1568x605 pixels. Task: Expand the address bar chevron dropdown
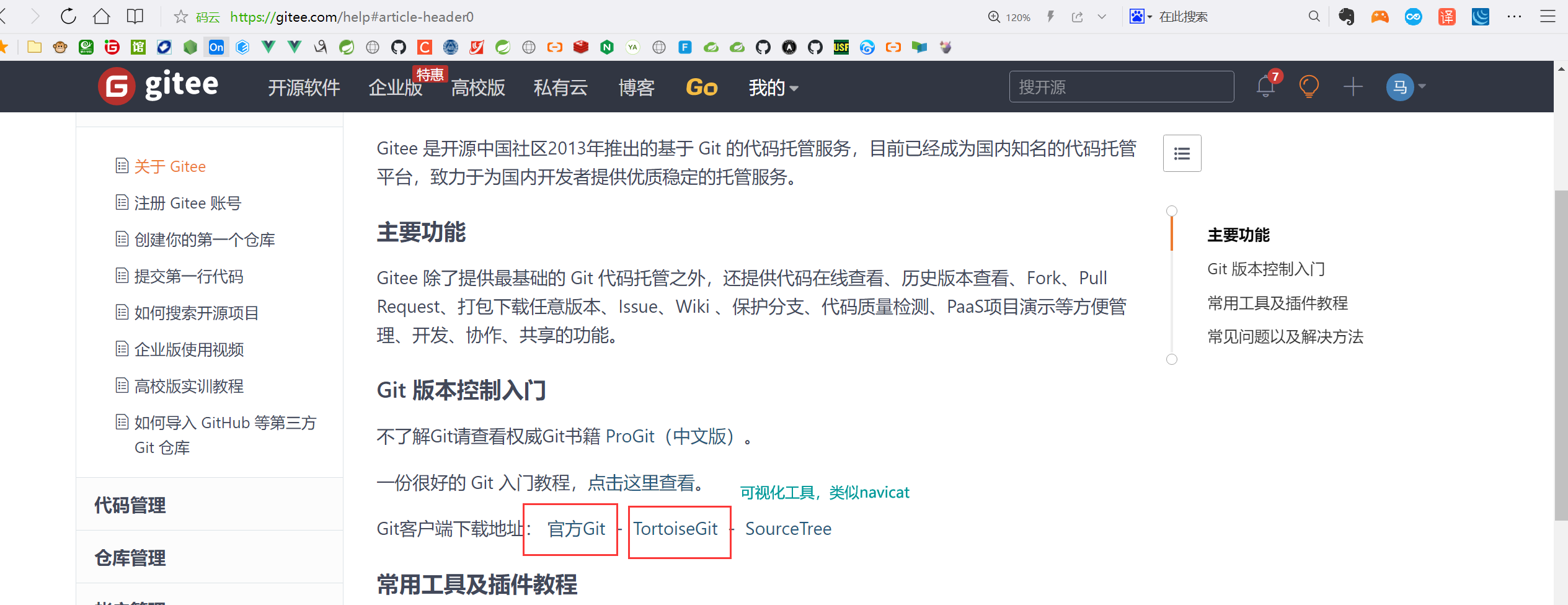point(1102,17)
